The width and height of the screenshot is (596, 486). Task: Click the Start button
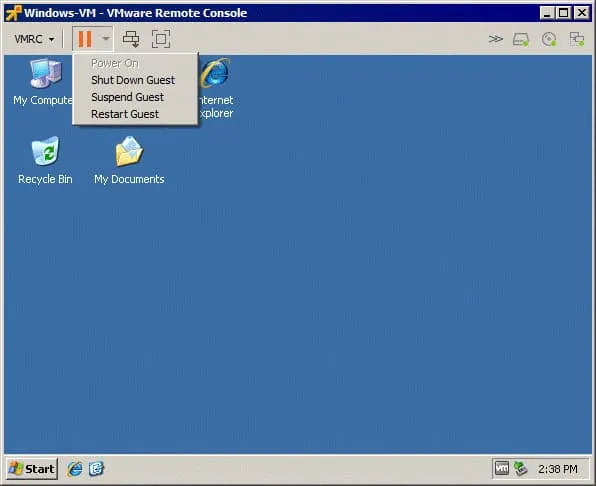pos(32,469)
